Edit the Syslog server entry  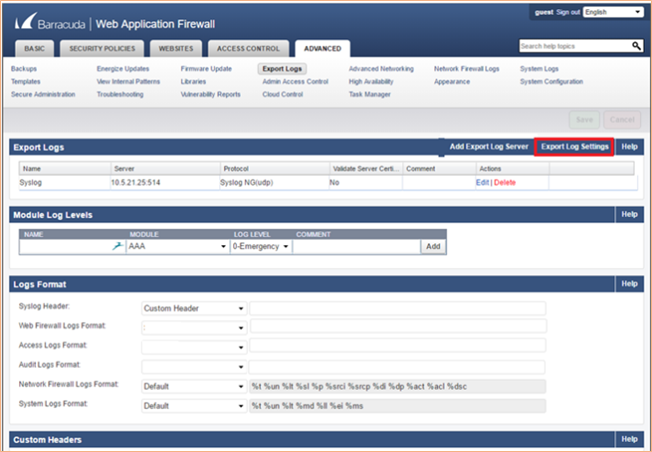point(482,183)
